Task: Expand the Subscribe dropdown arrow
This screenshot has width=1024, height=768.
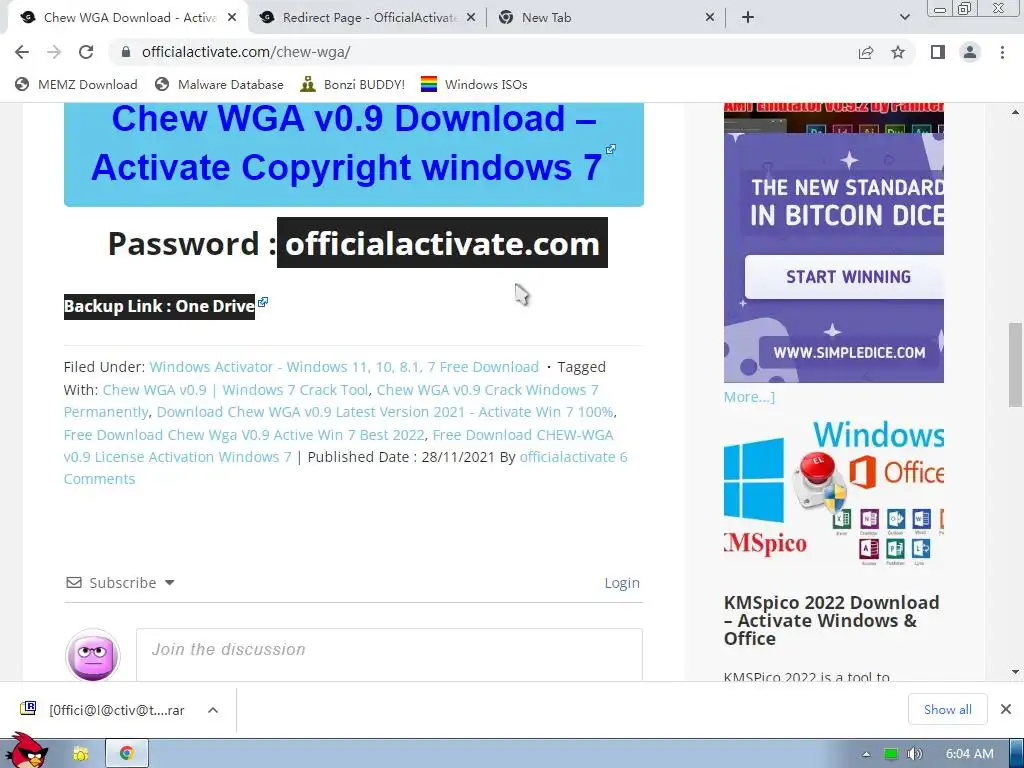Action: click(x=170, y=583)
